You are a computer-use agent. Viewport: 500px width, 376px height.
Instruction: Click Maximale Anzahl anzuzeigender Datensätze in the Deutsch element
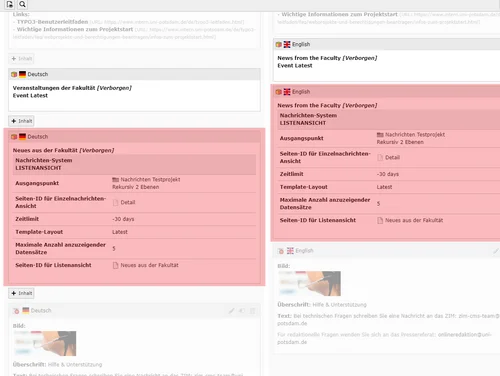pyautogui.click(x=60, y=249)
